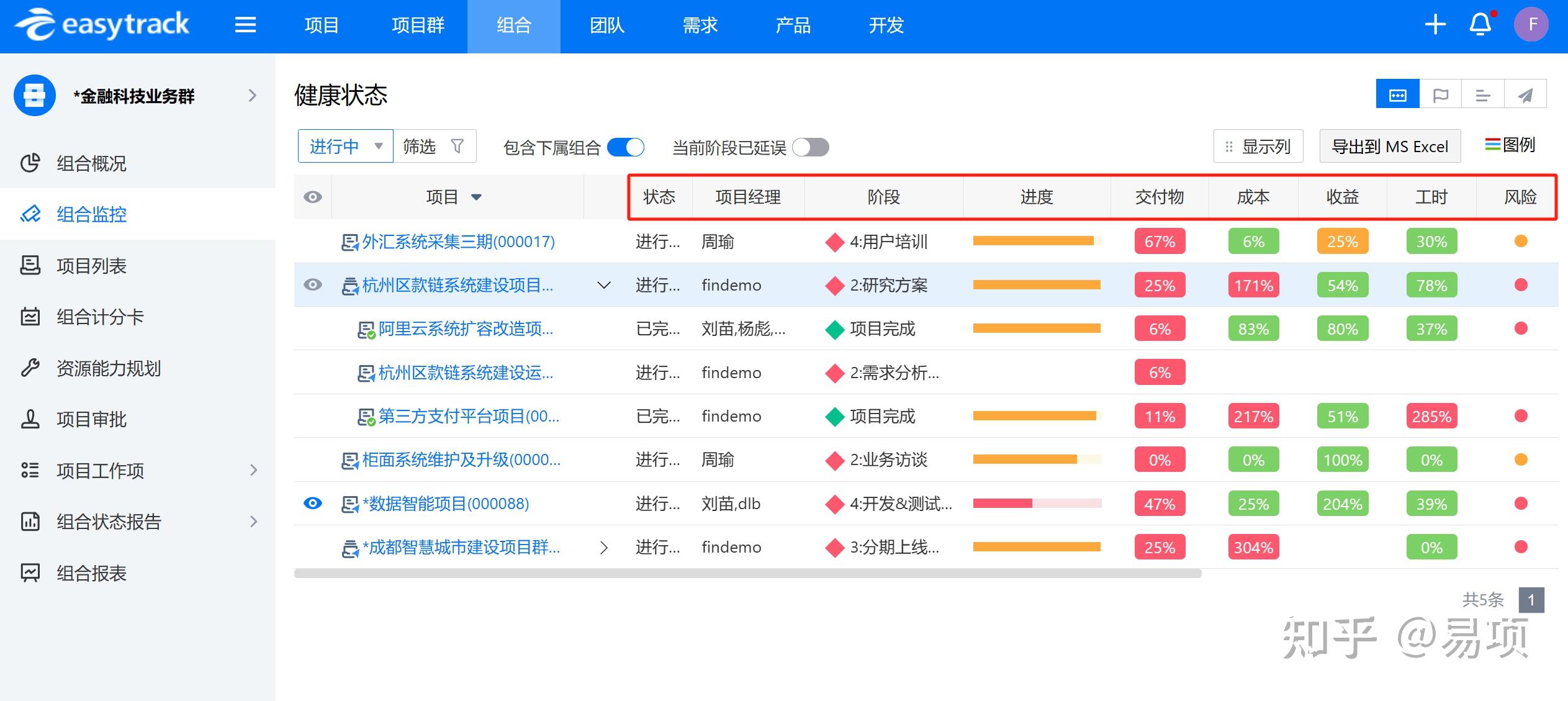Expand the *成都智慧城市建设项目群 row
Screen dimensions: 1568x701
603,547
